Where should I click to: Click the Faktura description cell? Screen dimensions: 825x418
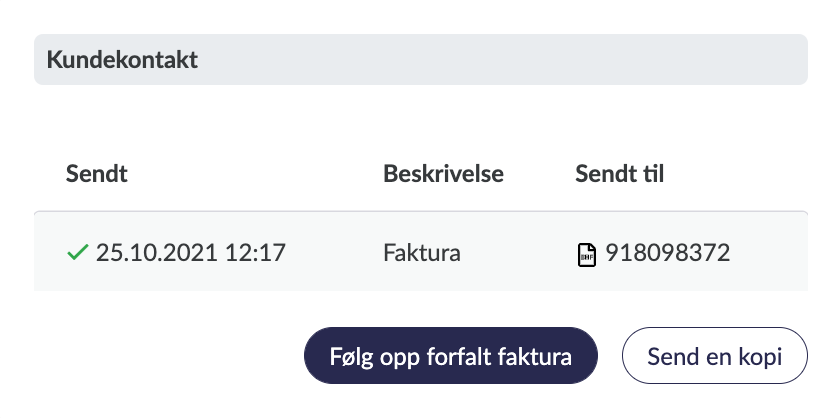coord(421,253)
